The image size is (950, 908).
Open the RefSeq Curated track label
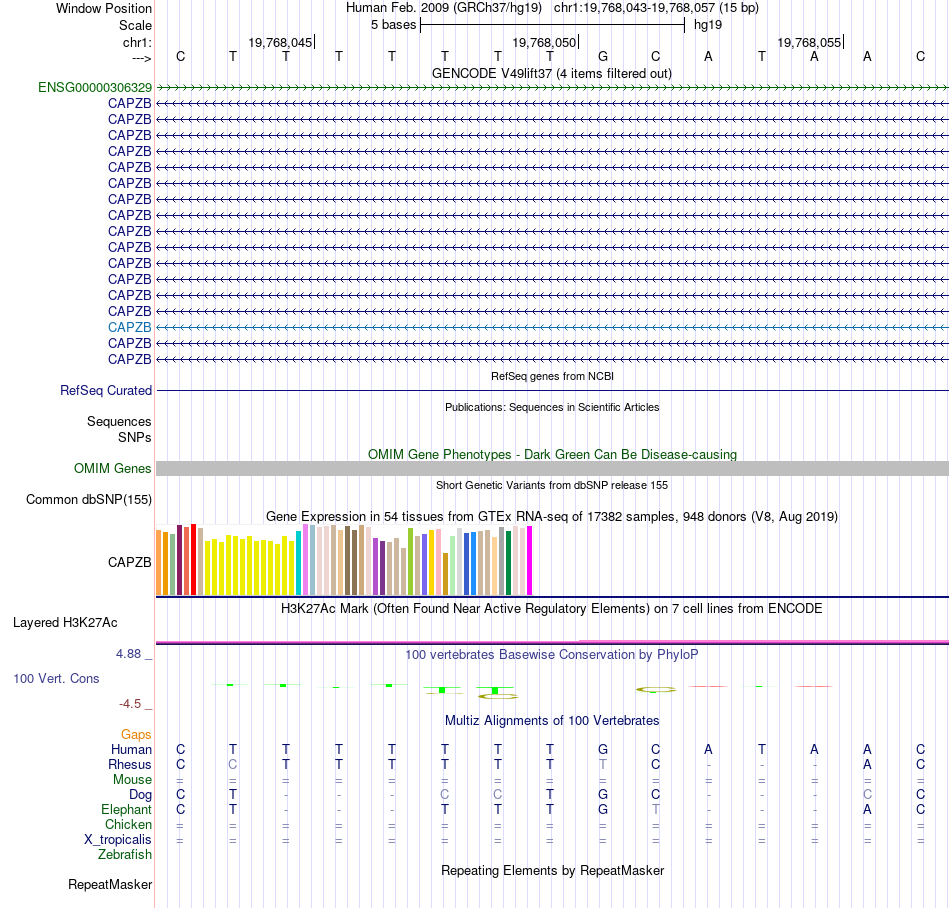[x=106, y=391]
